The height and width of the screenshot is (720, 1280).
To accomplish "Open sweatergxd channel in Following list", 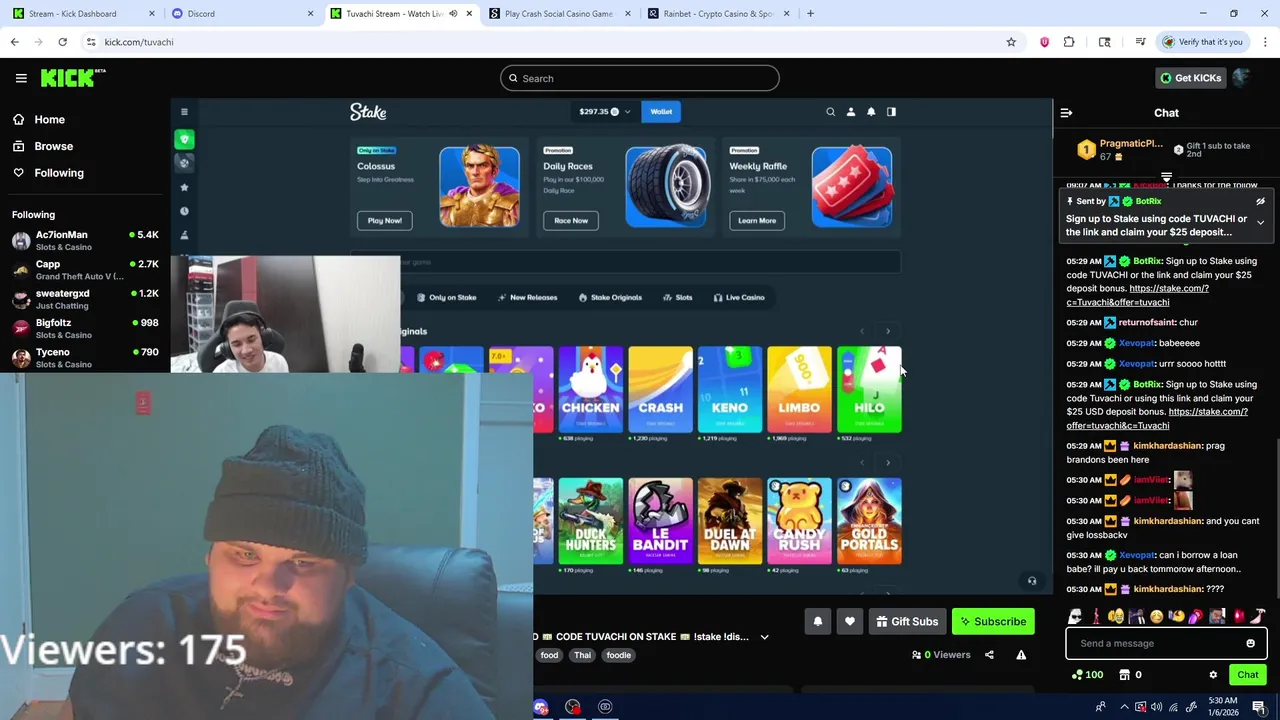I will pos(85,299).
